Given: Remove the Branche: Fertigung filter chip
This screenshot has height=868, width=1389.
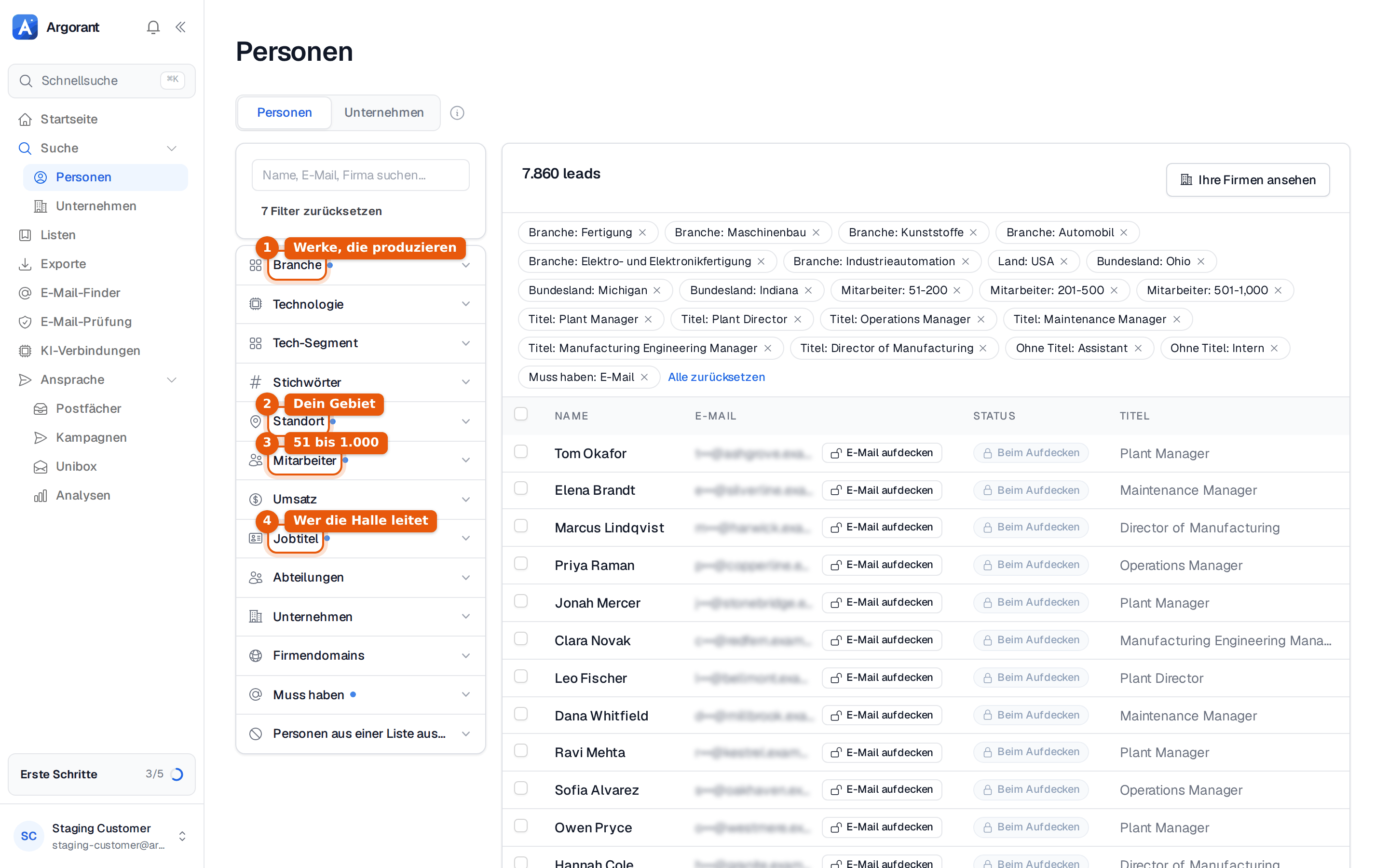Looking at the screenshot, I should point(642,232).
